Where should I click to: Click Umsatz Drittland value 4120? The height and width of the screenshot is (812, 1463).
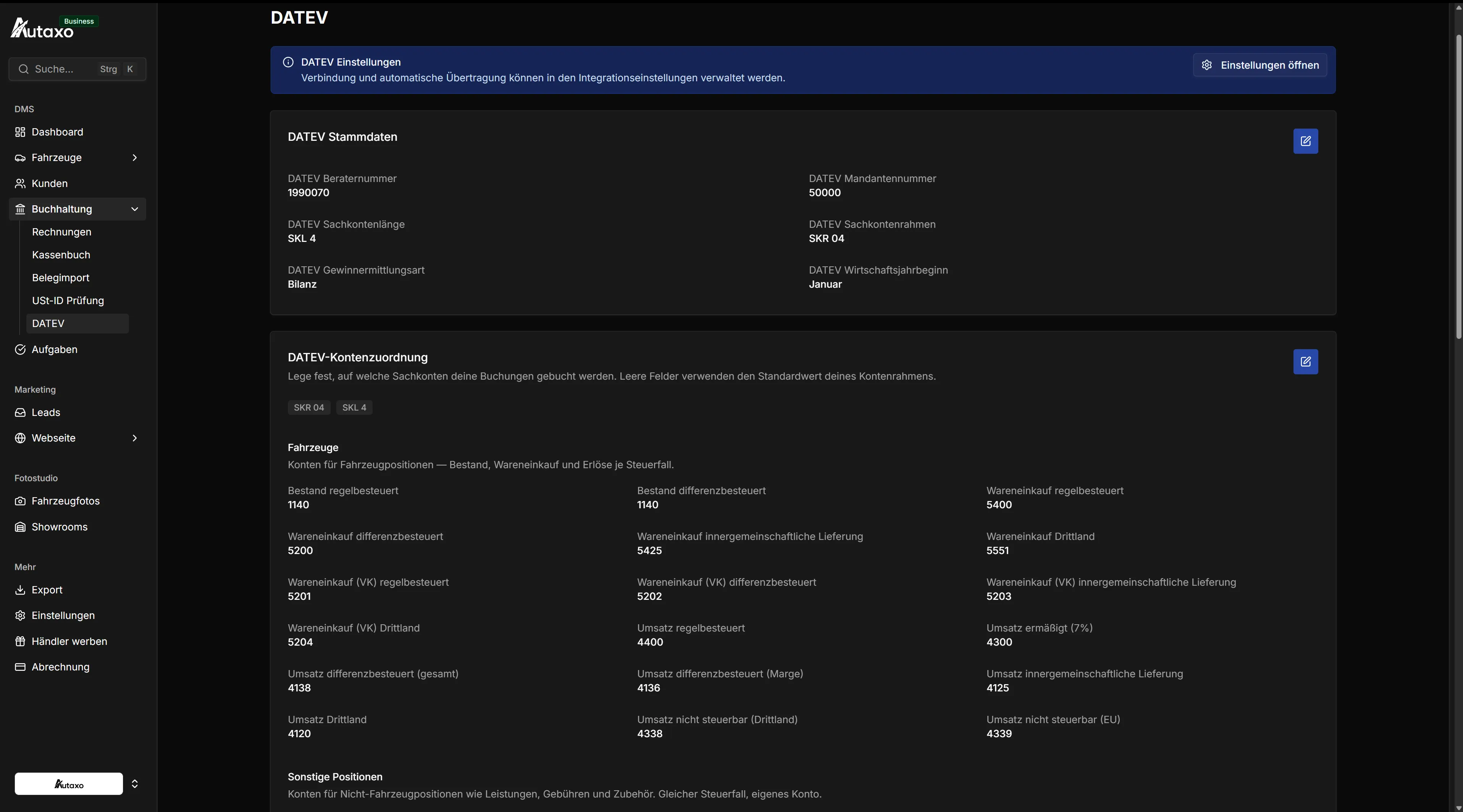click(x=299, y=734)
